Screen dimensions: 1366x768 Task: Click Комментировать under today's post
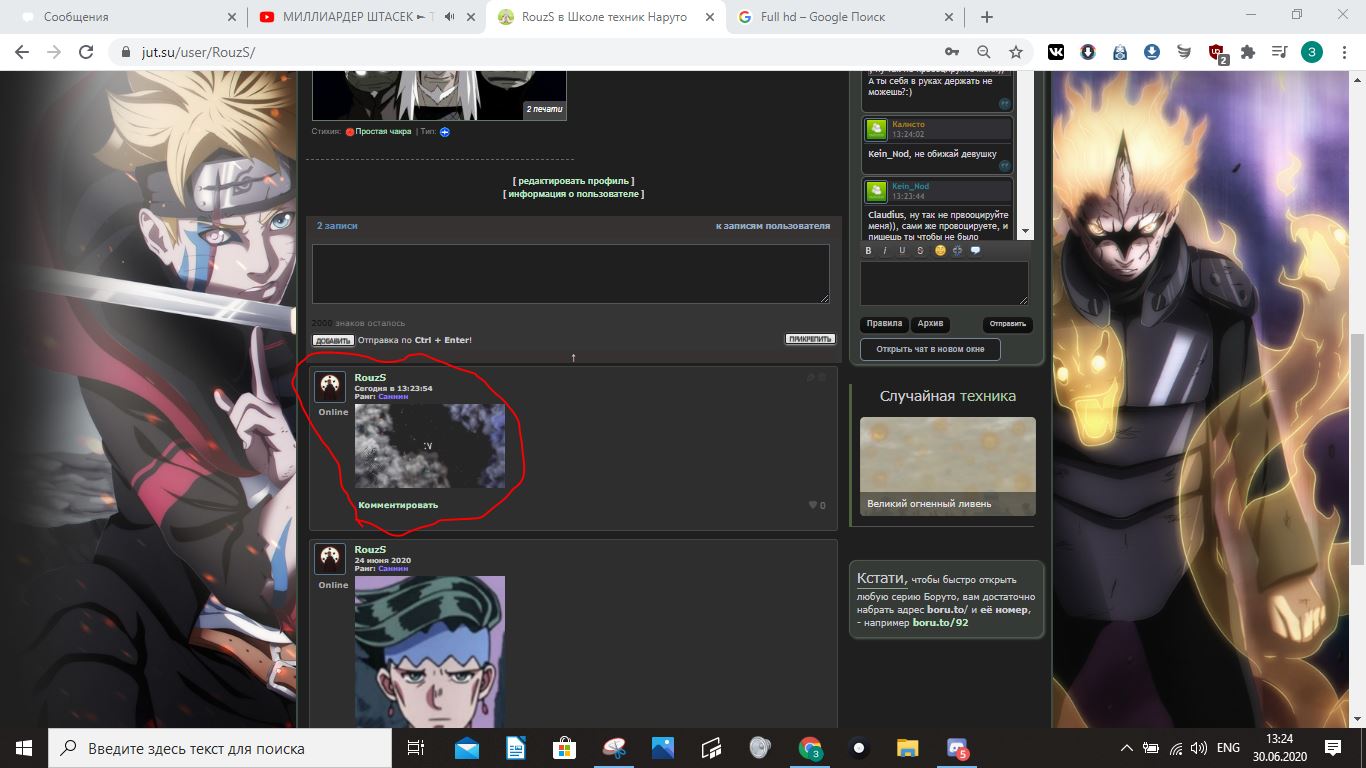(398, 505)
